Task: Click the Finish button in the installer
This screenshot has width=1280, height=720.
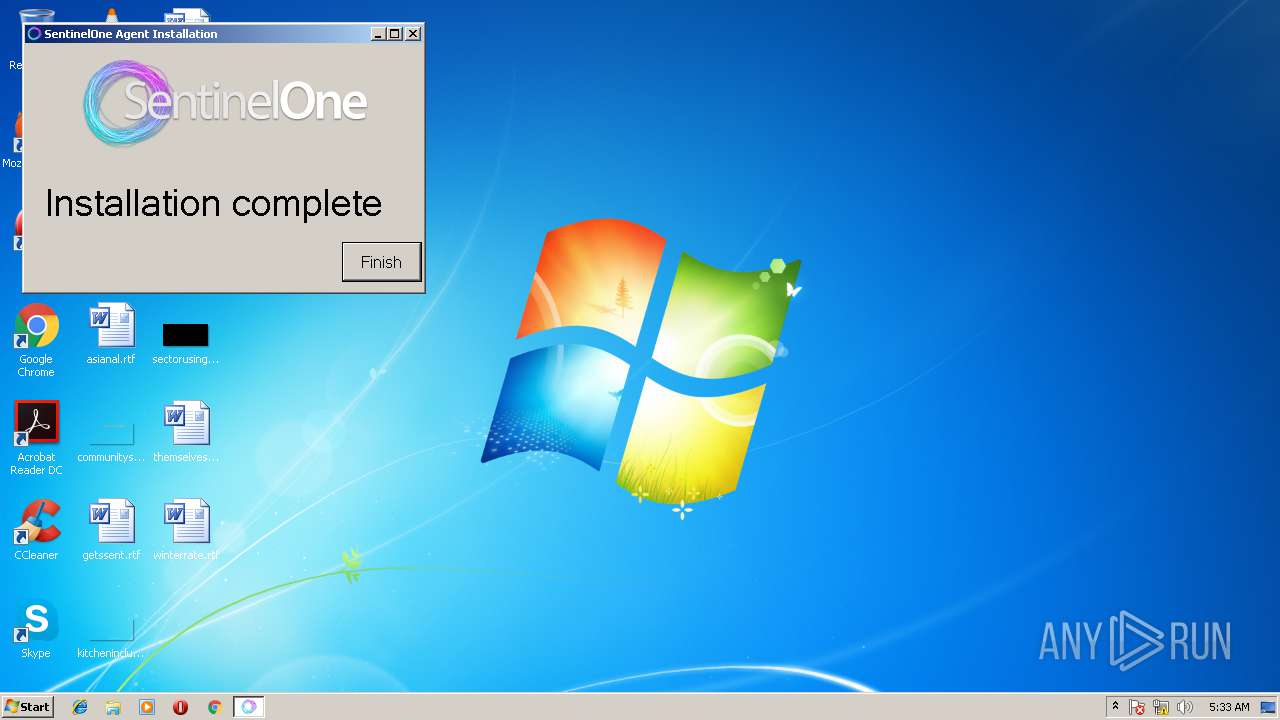Action: point(381,262)
